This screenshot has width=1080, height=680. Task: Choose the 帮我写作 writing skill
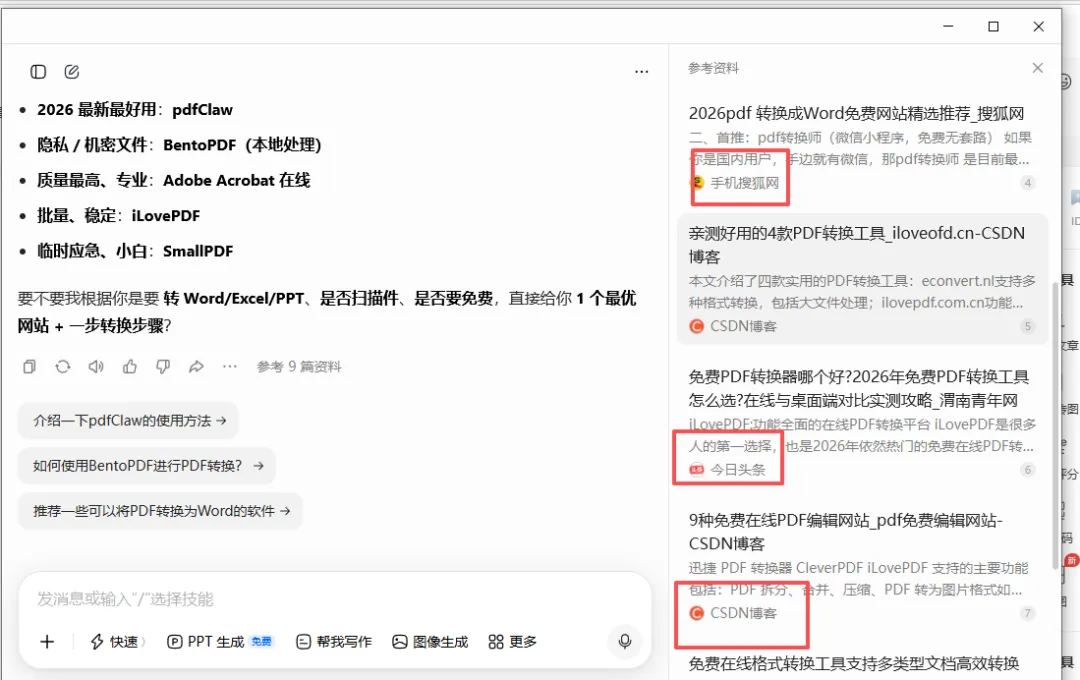click(x=333, y=642)
